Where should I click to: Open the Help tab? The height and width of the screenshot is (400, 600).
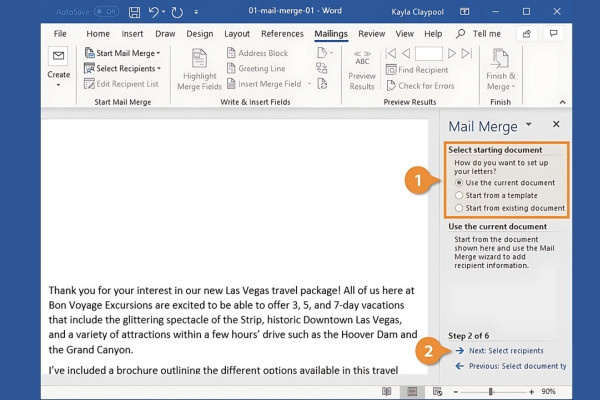pyautogui.click(x=433, y=34)
